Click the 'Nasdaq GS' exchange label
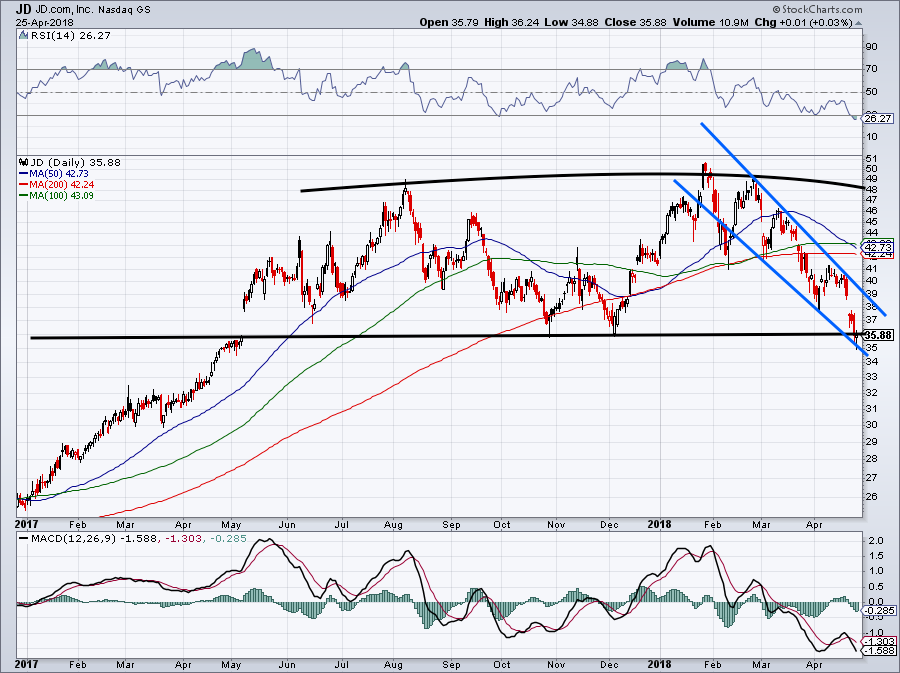 125,10
